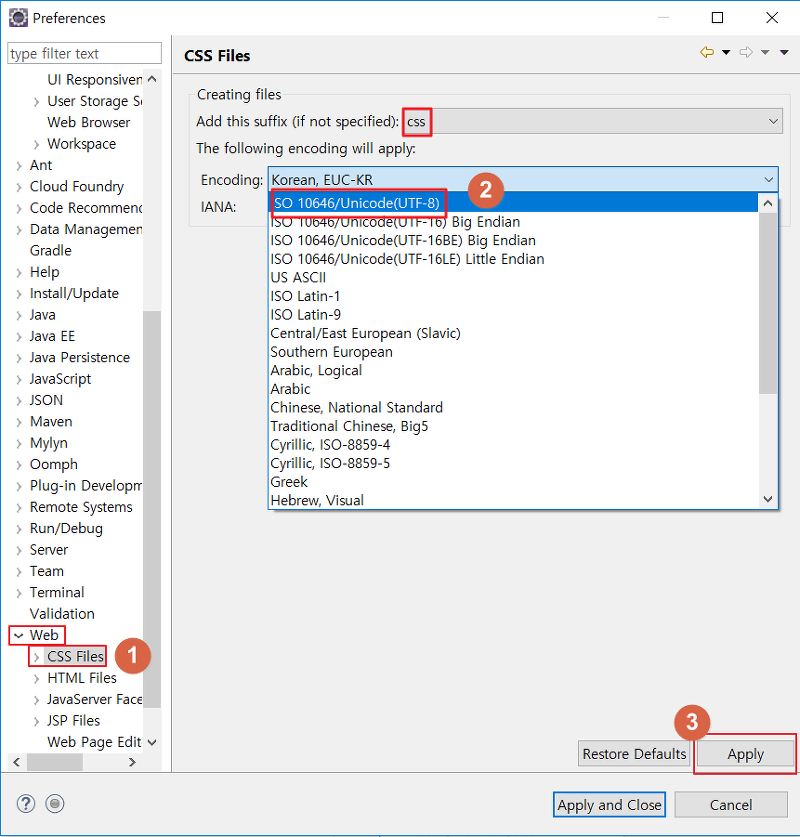Click Apply and Close button
The height and width of the screenshot is (837, 800).
(x=609, y=804)
